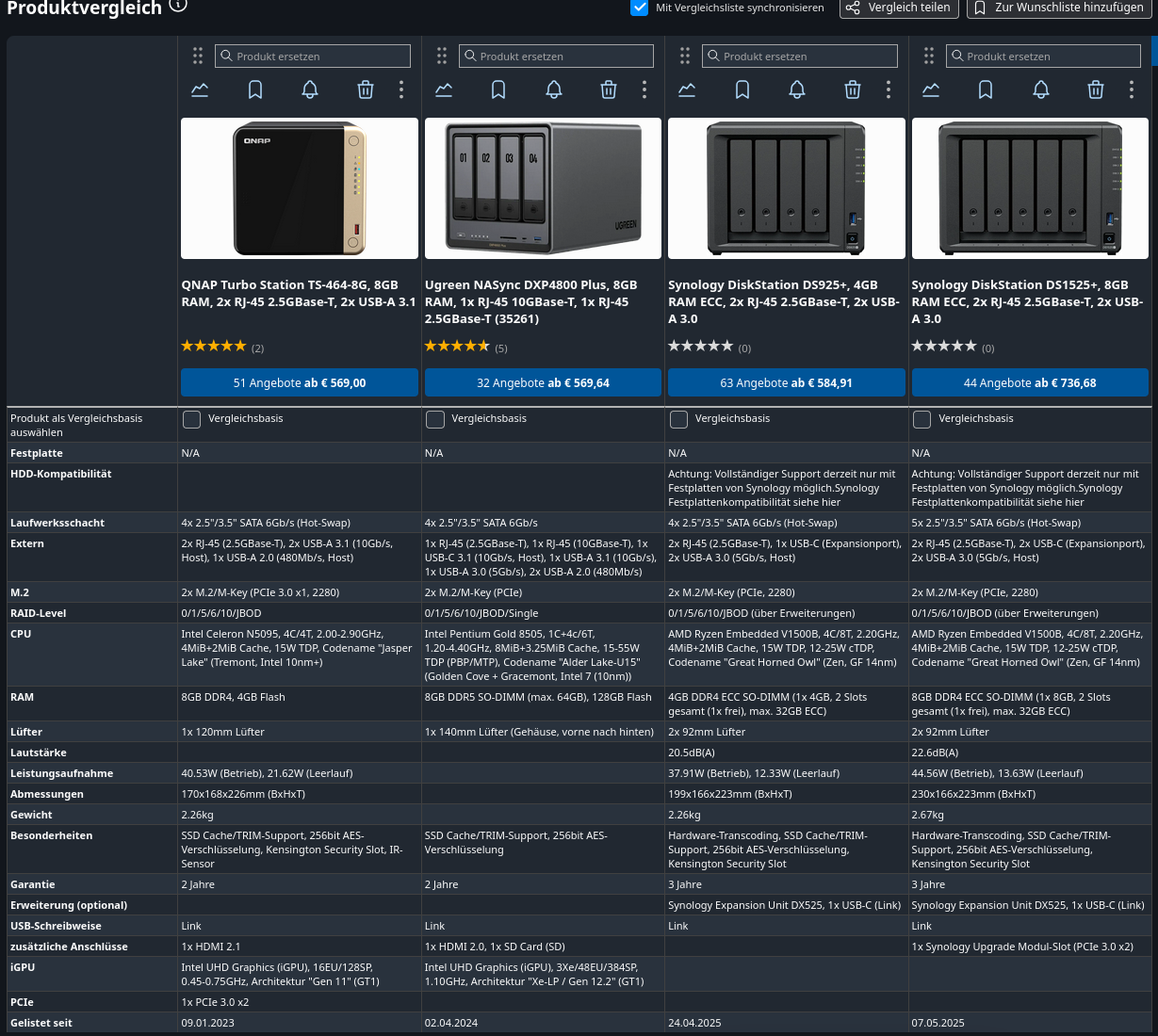
Task: Open USB-Schreibweise Link in DS925+ column
Action: click(678, 926)
